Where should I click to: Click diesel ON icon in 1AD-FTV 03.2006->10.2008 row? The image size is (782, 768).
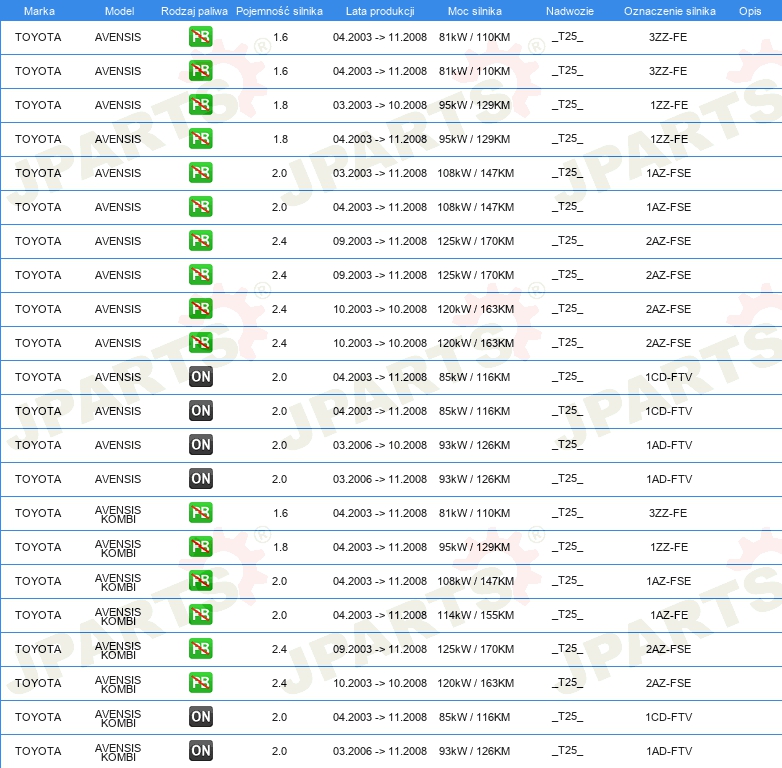click(x=200, y=445)
